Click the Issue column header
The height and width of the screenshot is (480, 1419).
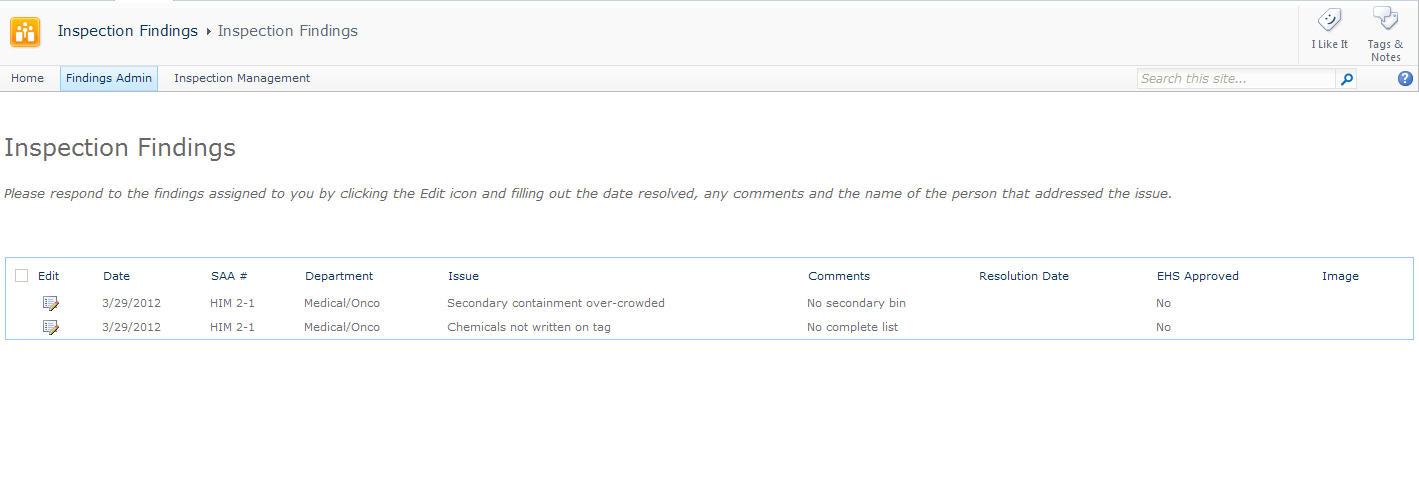click(463, 276)
